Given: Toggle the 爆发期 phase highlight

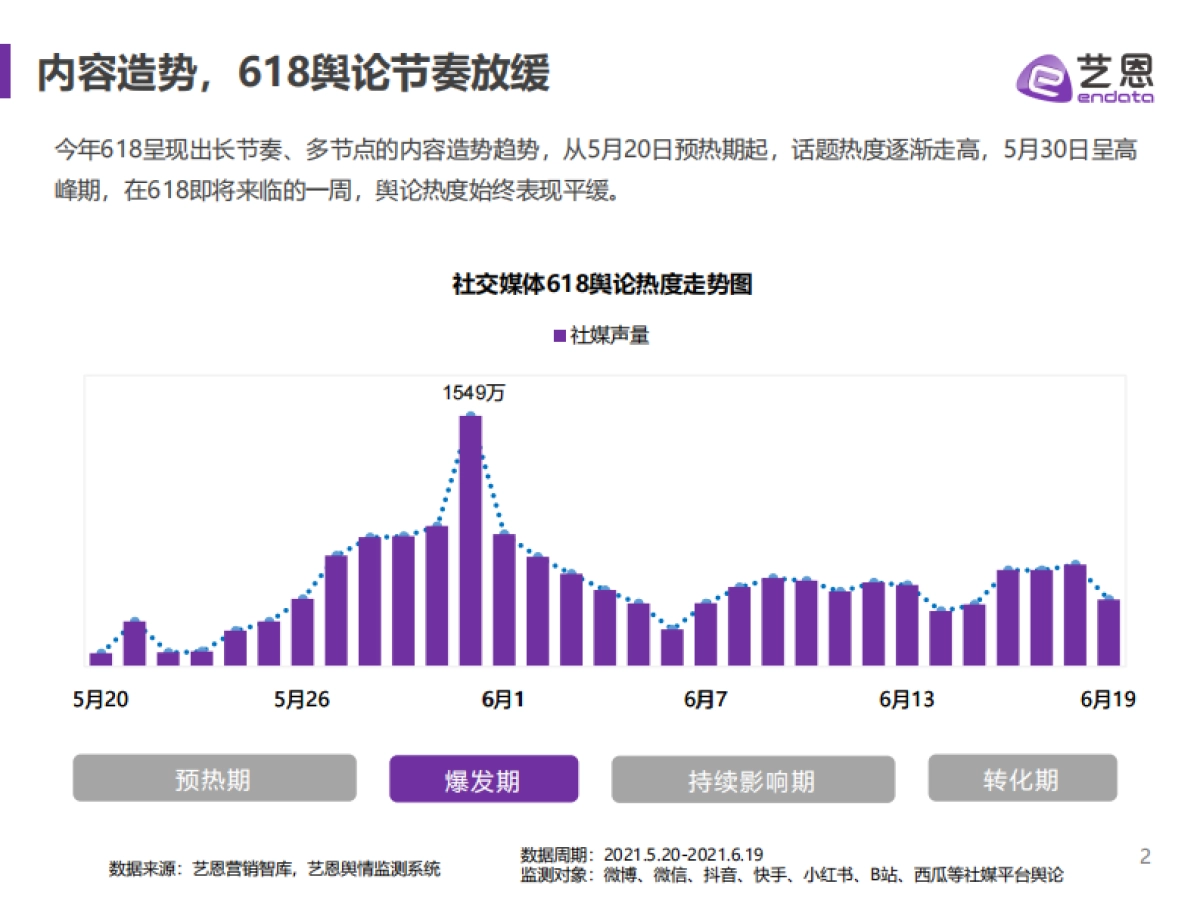Looking at the screenshot, I should point(484,778).
